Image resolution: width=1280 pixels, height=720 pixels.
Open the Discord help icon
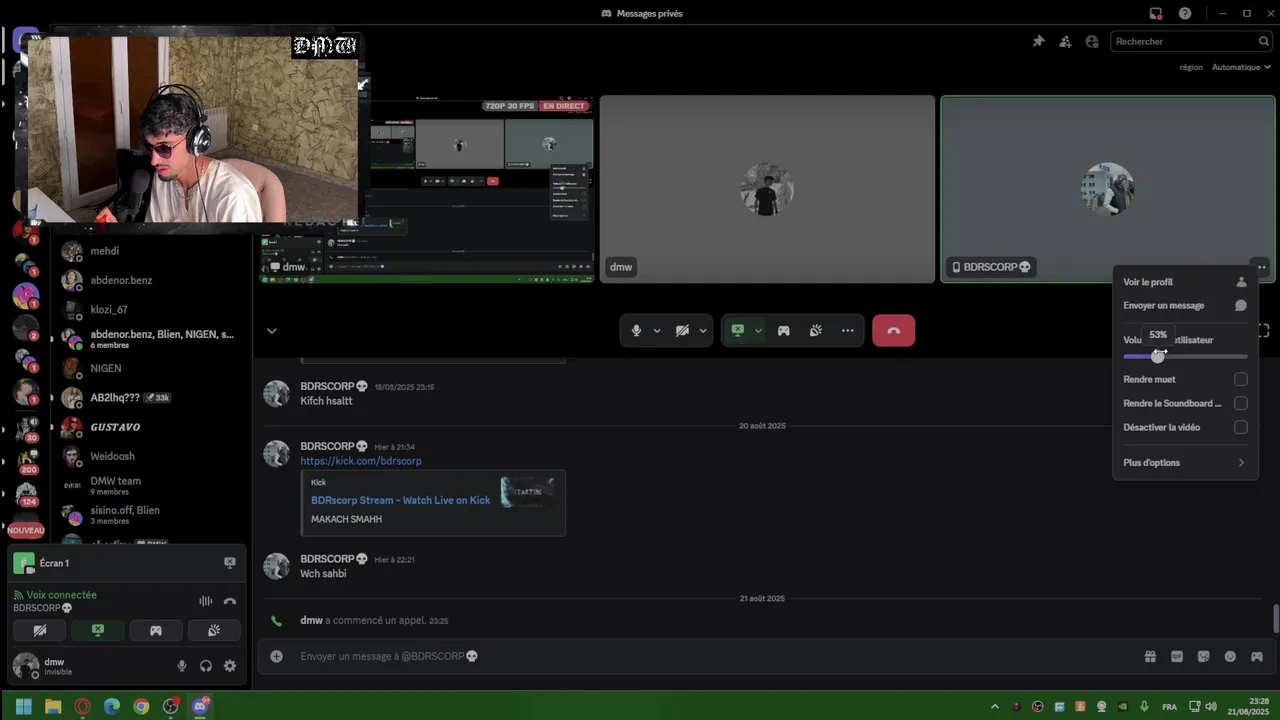pyautogui.click(x=1185, y=13)
